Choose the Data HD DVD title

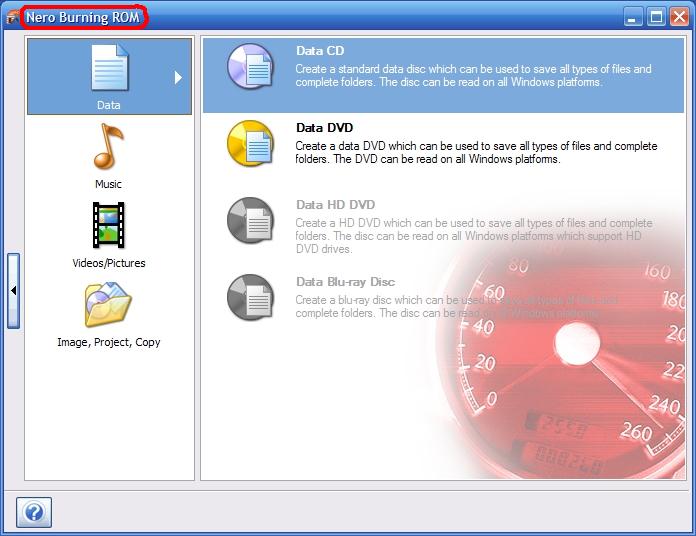tap(336, 205)
